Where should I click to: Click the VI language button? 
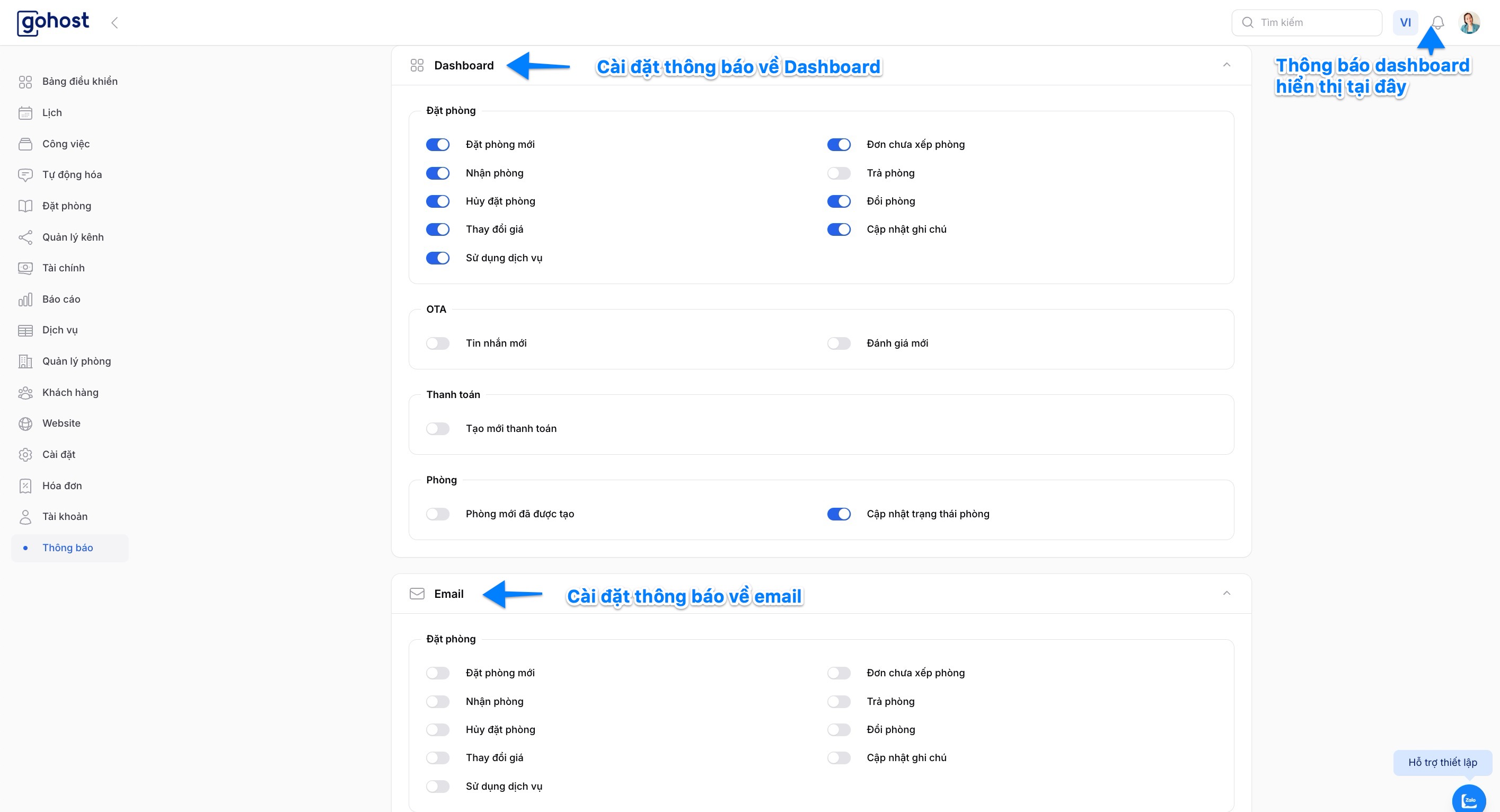pos(1405,23)
